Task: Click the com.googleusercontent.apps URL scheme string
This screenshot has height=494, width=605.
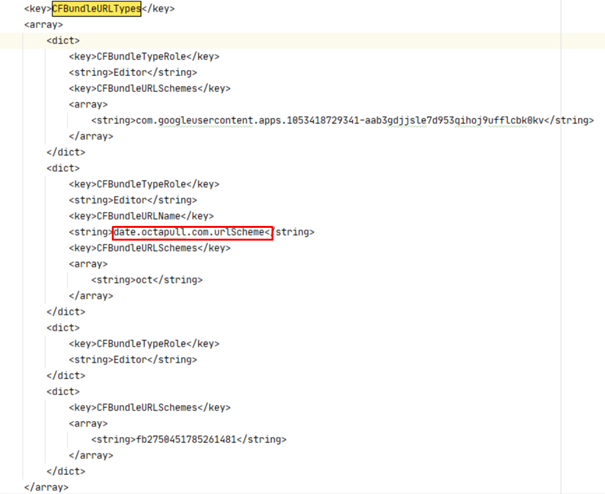Action: pyautogui.click(x=342, y=120)
